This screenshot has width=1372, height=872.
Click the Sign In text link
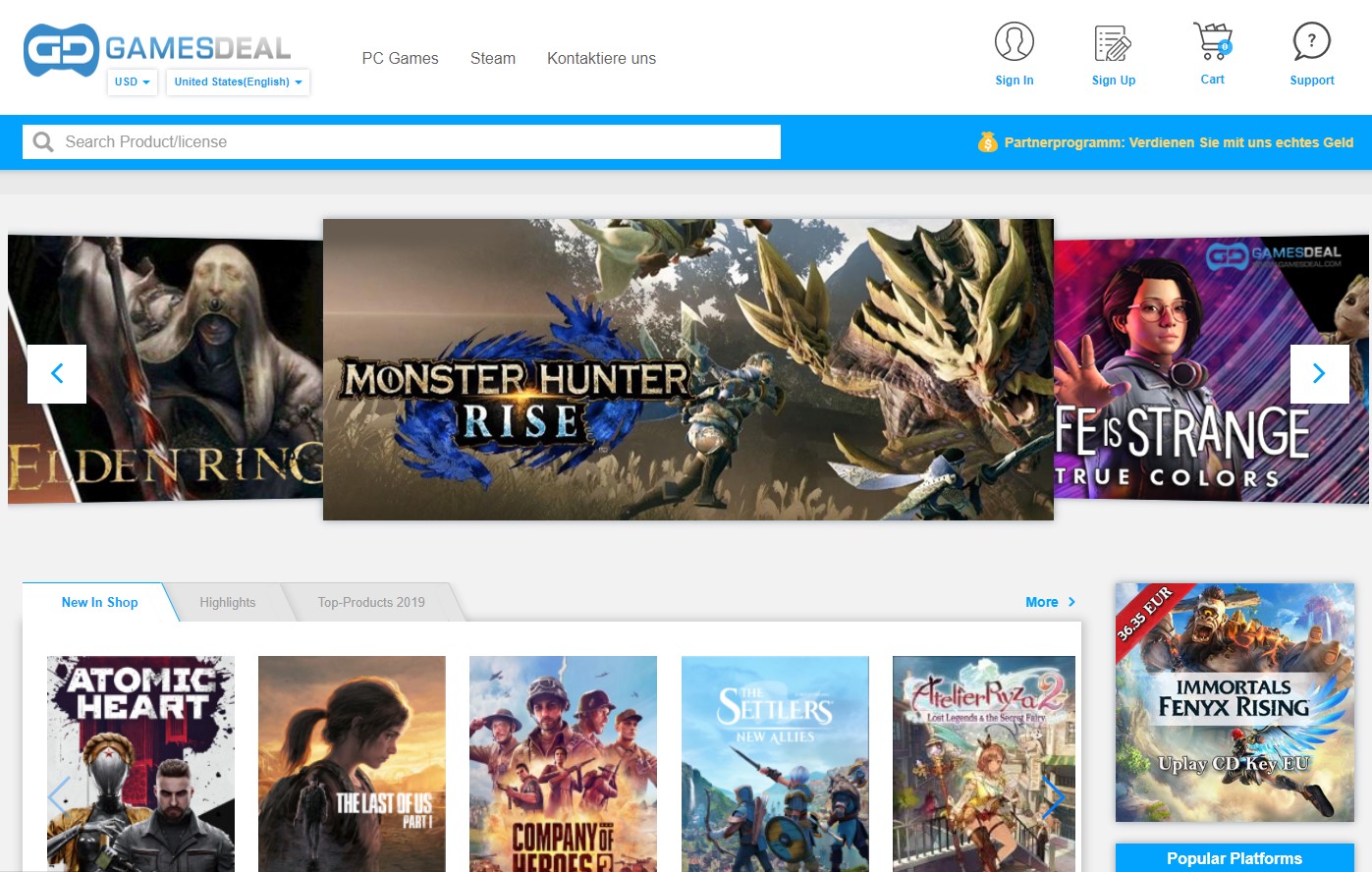click(1015, 81)
